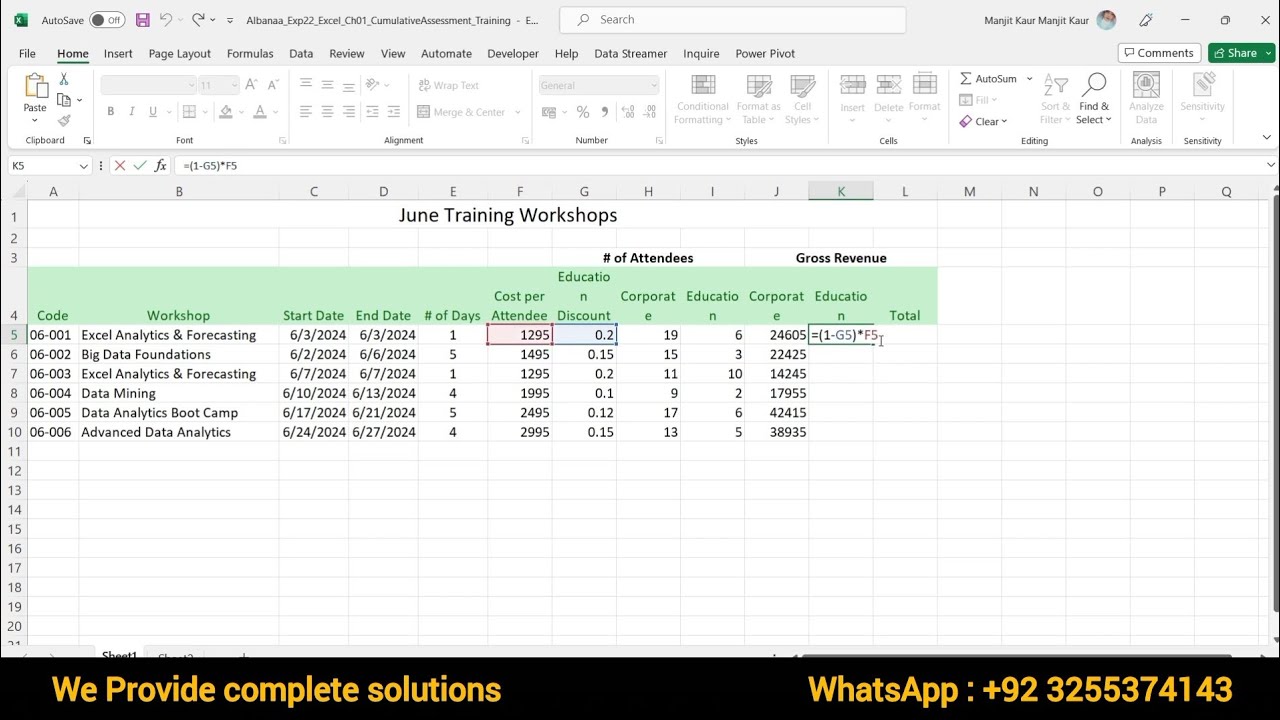1280x720 pixels.
Task: Open the File menu
Action: tap(27, 54)
